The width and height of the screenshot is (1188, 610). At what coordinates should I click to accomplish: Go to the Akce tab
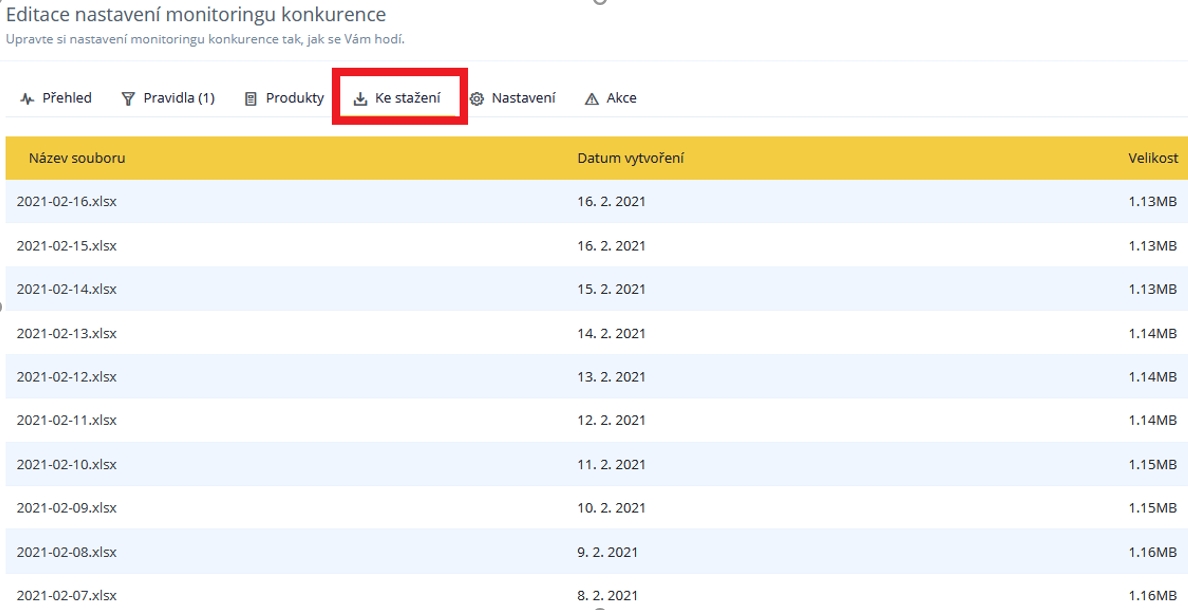pyautogui.click(x=621, y=98)
